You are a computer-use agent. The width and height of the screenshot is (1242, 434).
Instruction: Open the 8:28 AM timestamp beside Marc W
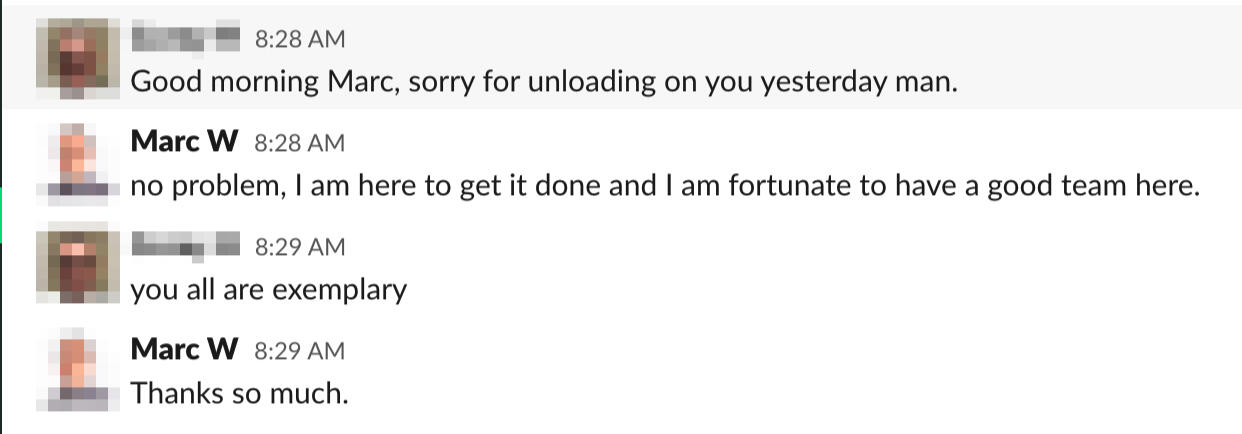[300, 144]
